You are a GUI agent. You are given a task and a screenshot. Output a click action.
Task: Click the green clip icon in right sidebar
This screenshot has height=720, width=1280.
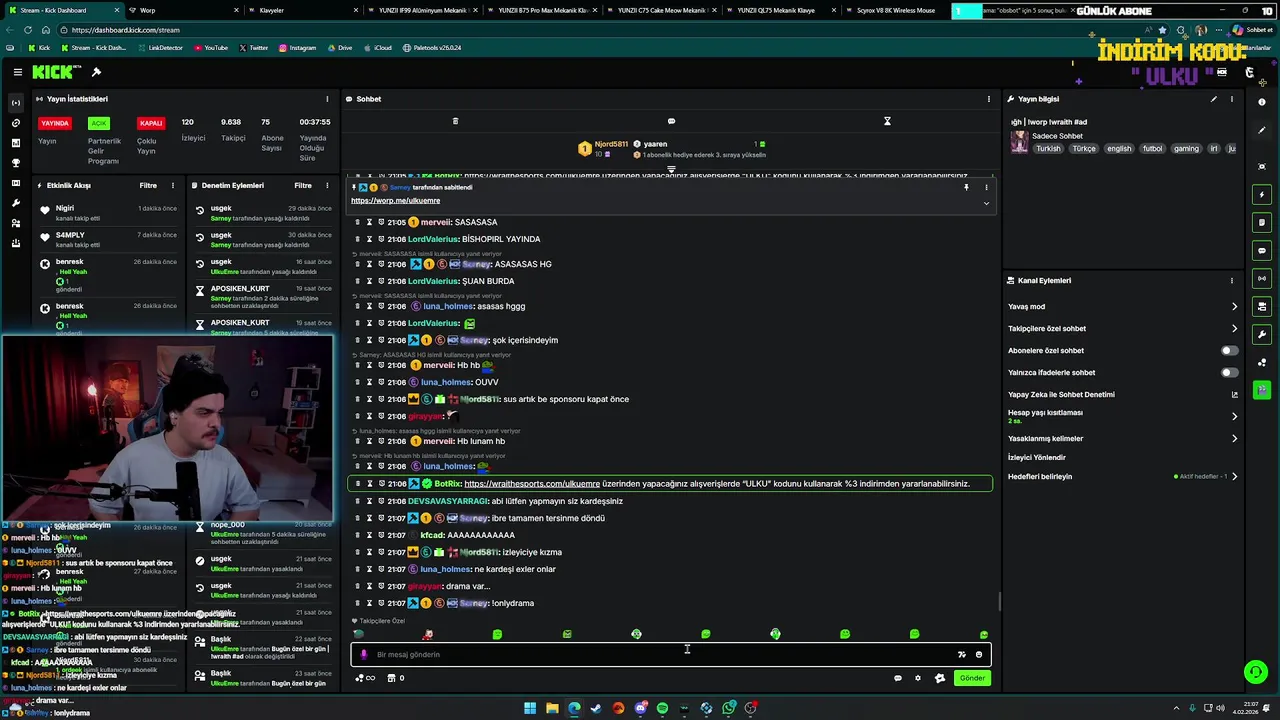pos(1262,390)
